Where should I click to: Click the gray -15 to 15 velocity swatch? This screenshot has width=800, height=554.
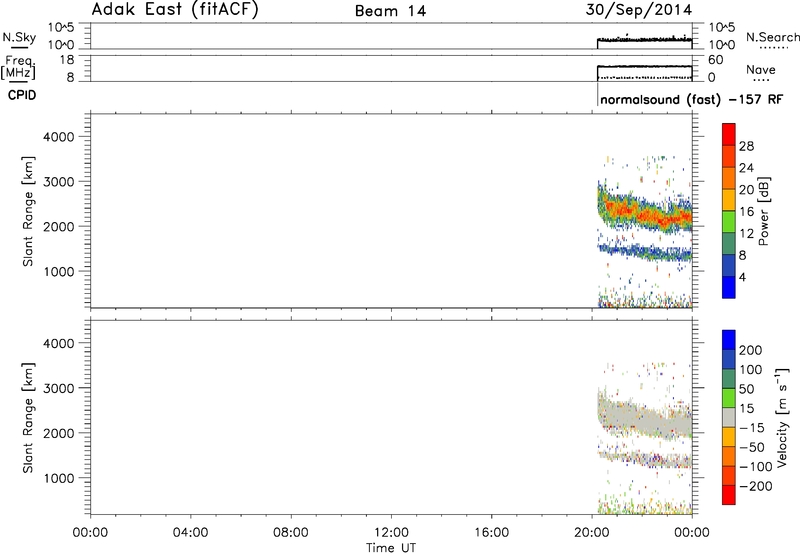(x=729, y=417)
